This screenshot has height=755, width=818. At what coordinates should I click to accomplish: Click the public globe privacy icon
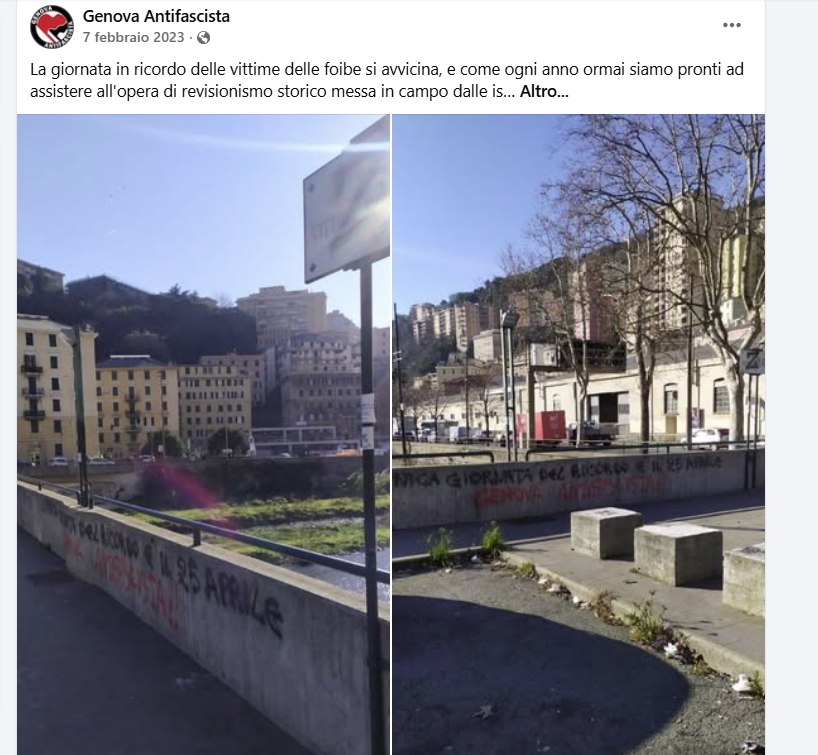pyautogui.click(x=203, y=38)
